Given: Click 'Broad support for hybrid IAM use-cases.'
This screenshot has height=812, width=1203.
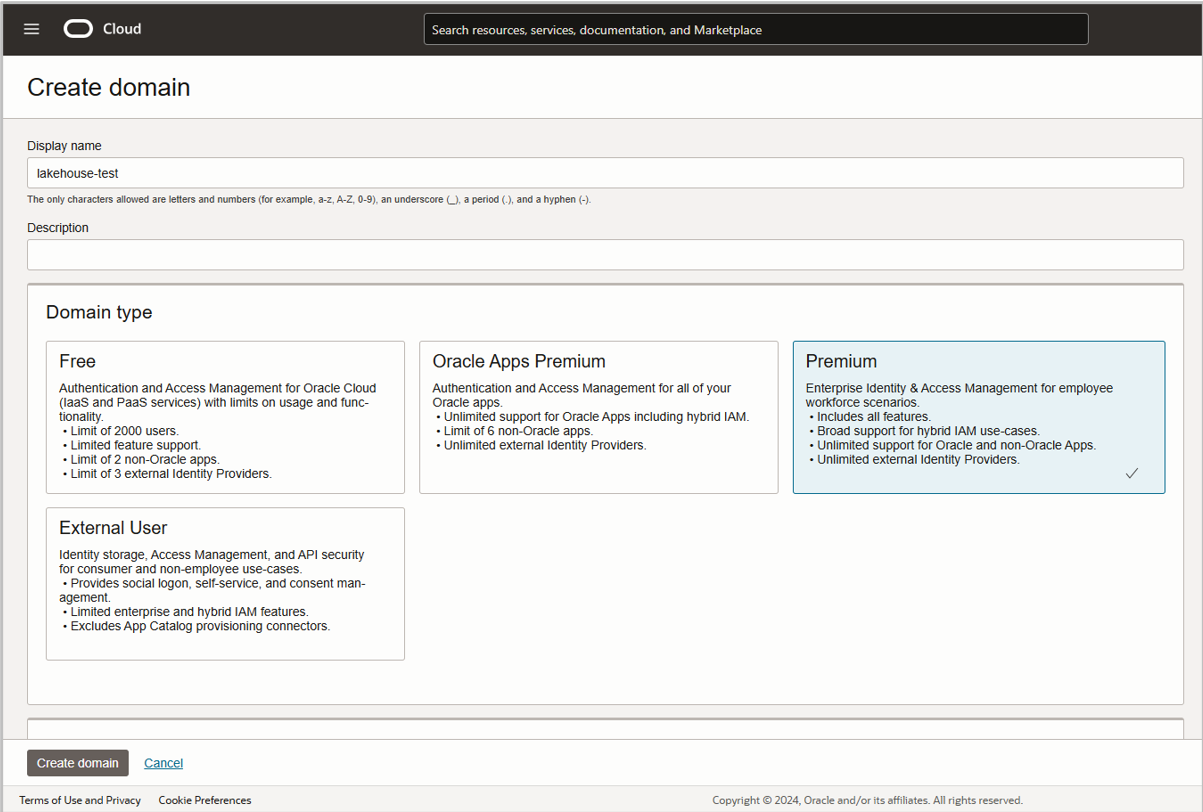Looking at the screenshot, I should (x=928, y=431).
